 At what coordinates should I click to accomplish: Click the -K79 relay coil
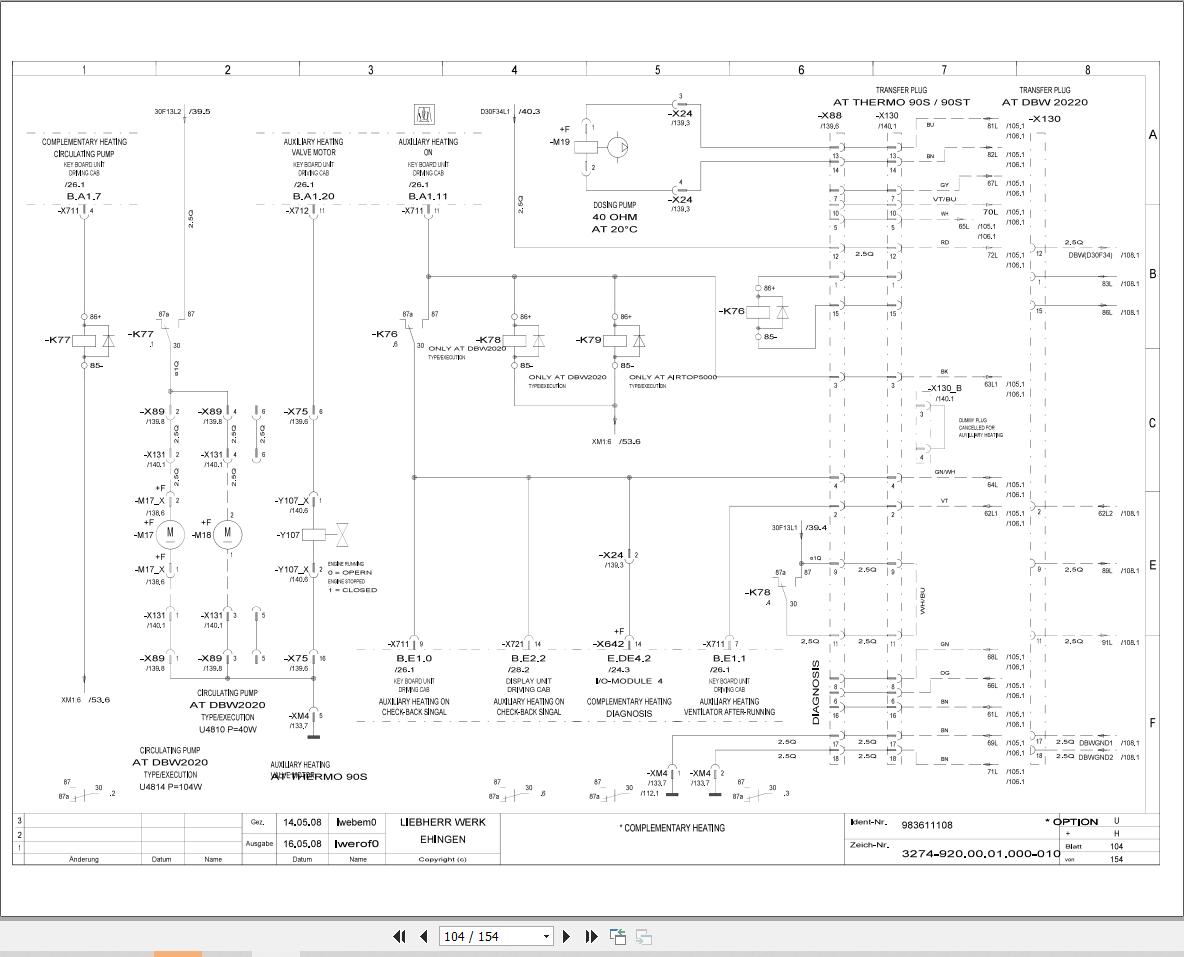(615, 340)
